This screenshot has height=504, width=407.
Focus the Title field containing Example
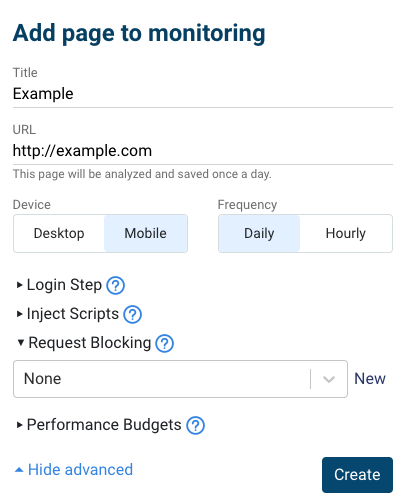[203, 94]
